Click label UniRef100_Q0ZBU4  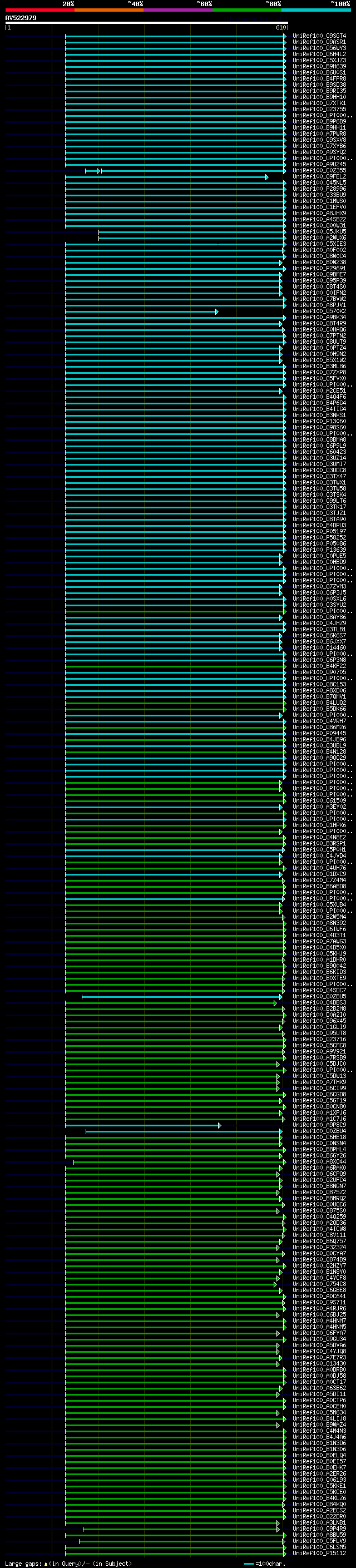319,1131
